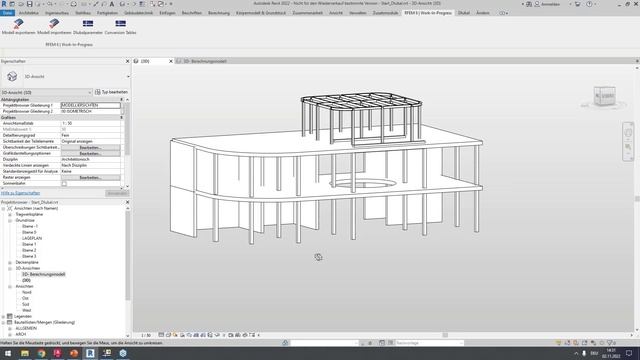640x360 pixels.
Task: Close the {3D} view tab
Action: click(171, 61)
